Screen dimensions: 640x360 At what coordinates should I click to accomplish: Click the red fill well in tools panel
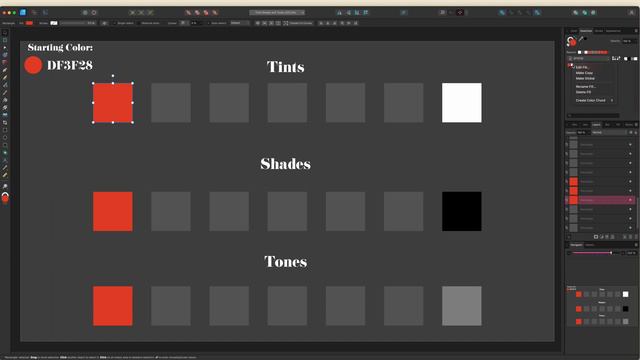click(5, 199)
